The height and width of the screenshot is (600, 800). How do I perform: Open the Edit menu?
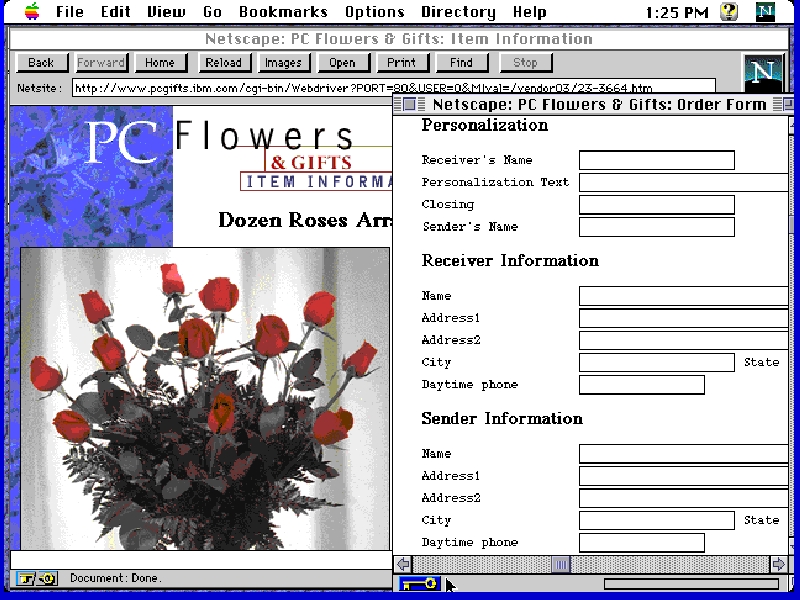115,11
